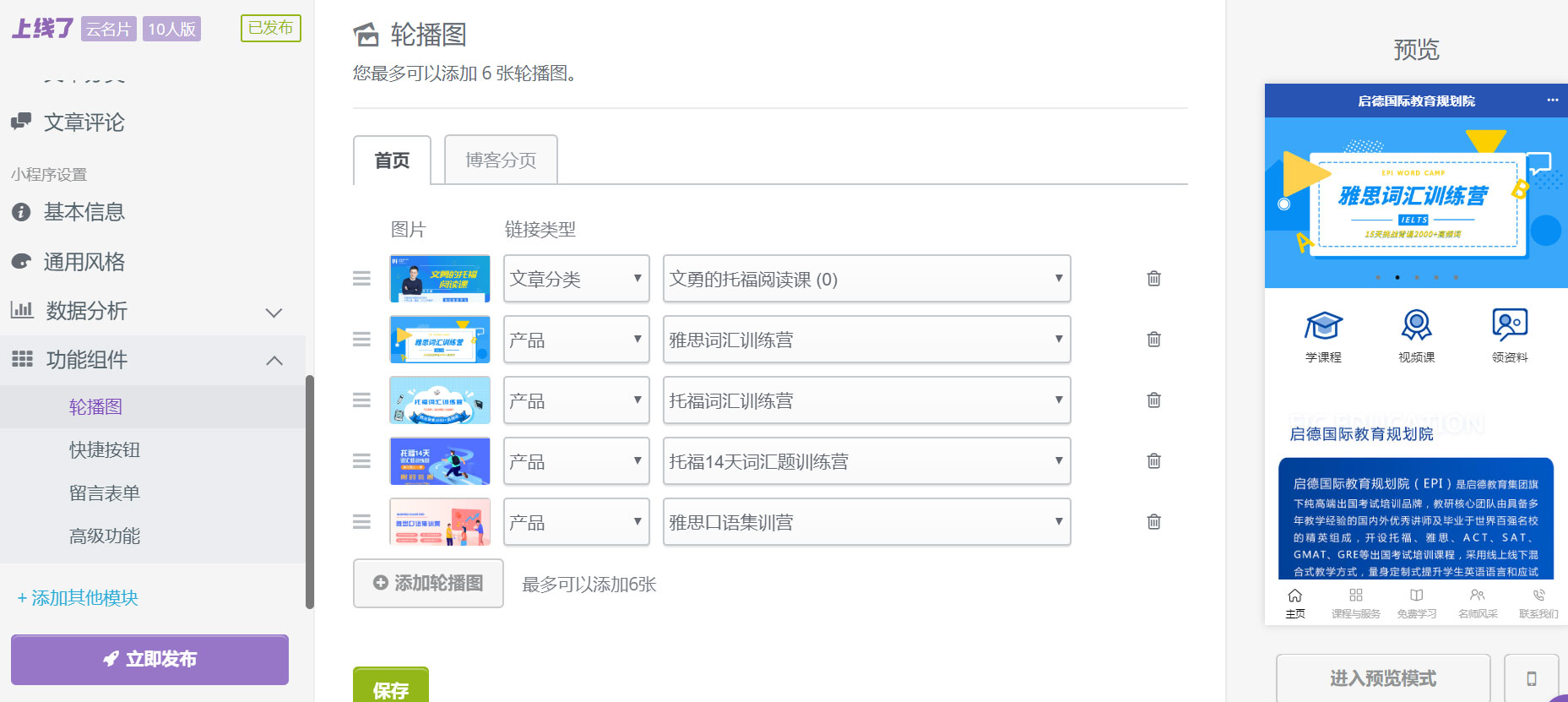Click the 雅思词汇训练营 carousel thumbnail
The image size is (1568, 702).
(440, 339)
